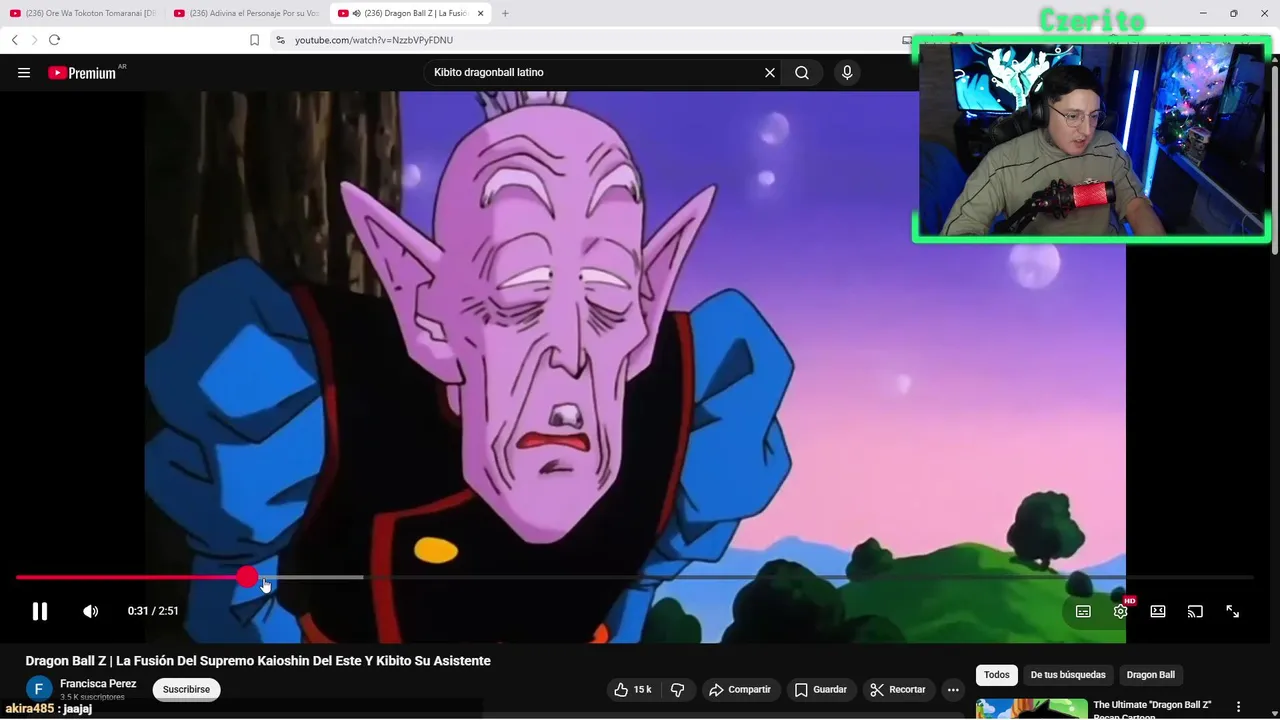Open the Francisca Perez channel name
This screenshot has height=720, width=1280.
coord(98,684)
